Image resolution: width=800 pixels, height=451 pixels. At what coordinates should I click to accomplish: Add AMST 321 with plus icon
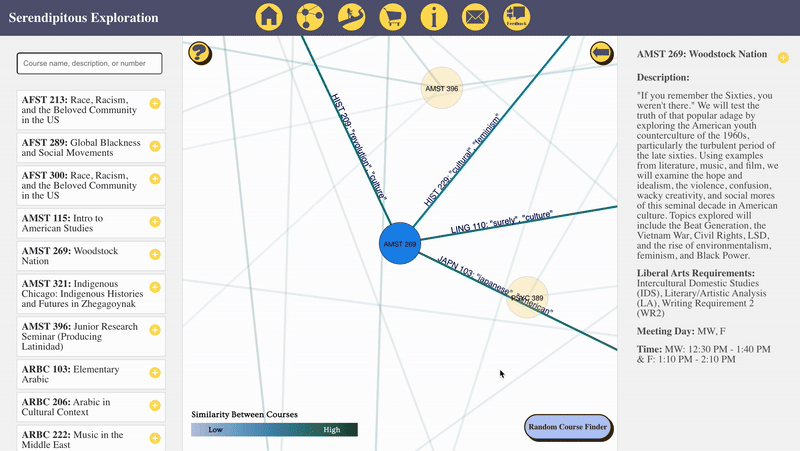click(155, 287)
